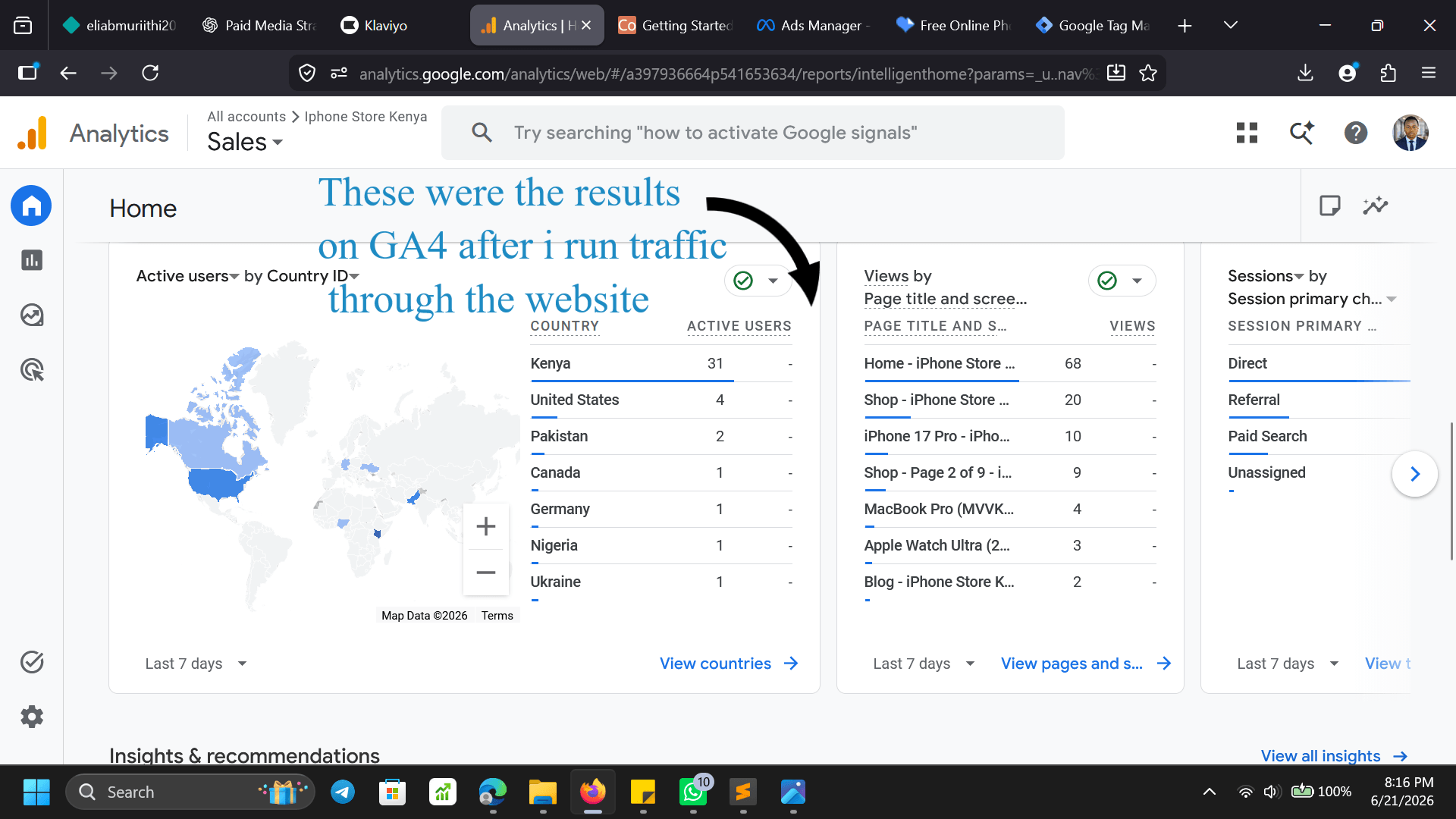The height and width of the screenshot is (819, 1456).
Task: Zoom in on the world map
Action: point(486,526)
